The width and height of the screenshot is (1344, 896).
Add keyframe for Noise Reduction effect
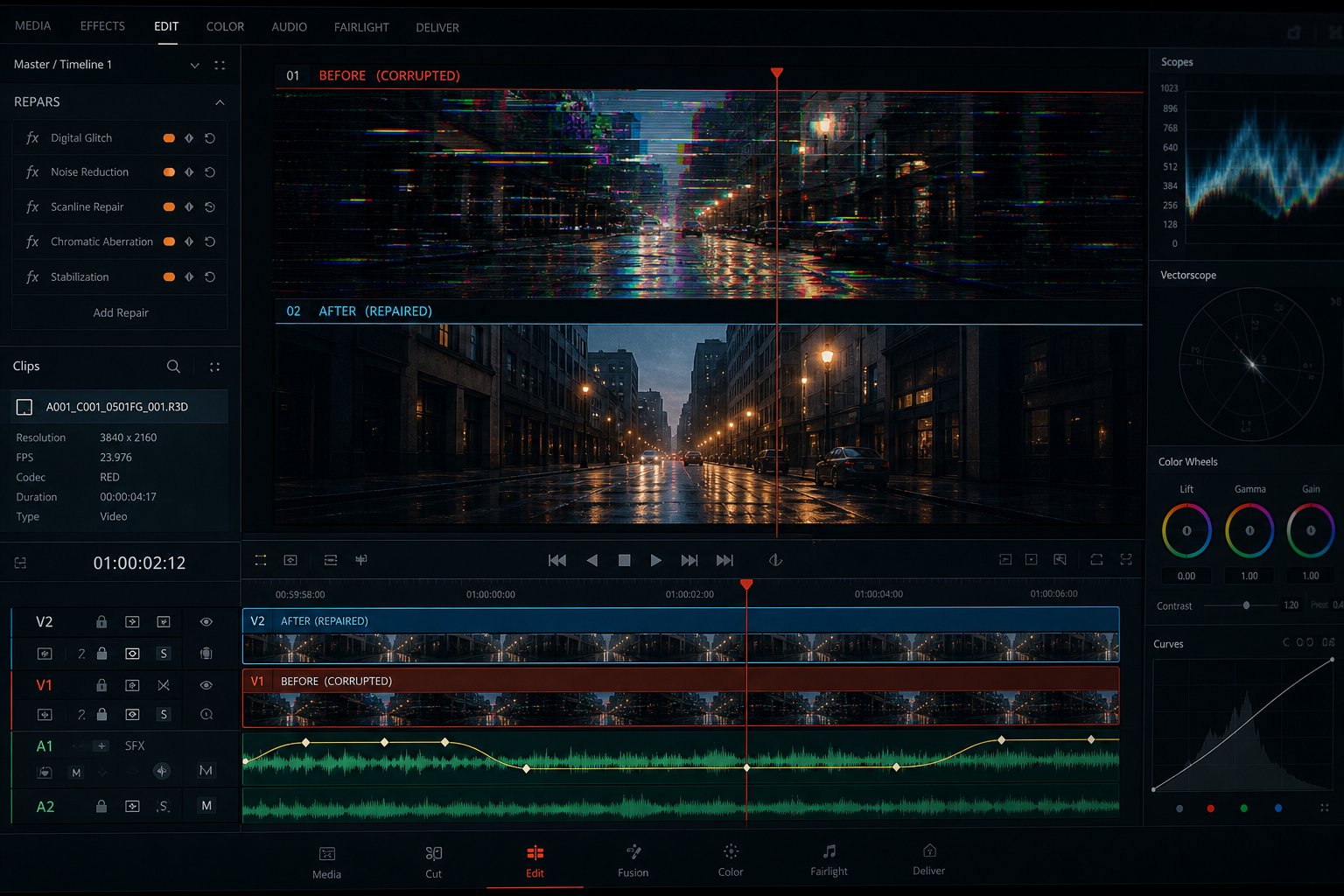[189, 172]
